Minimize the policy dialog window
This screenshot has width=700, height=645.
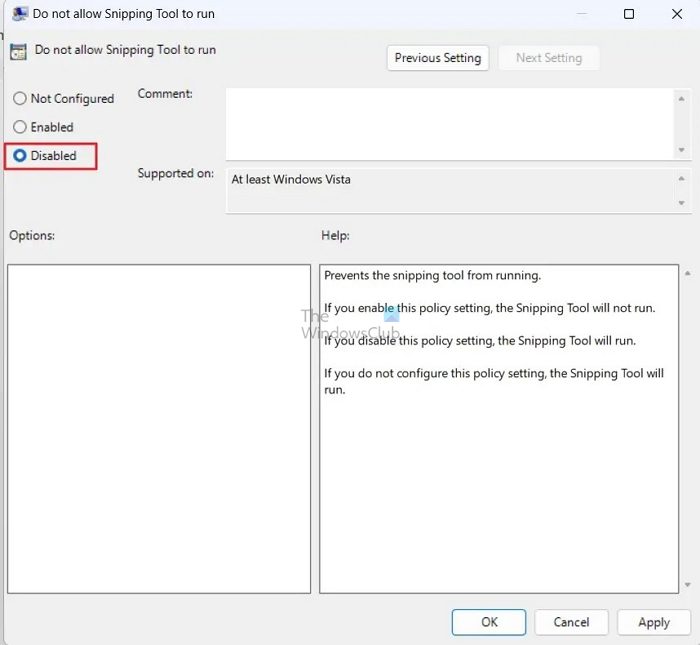pyautogui.click(x=581, y=14)
